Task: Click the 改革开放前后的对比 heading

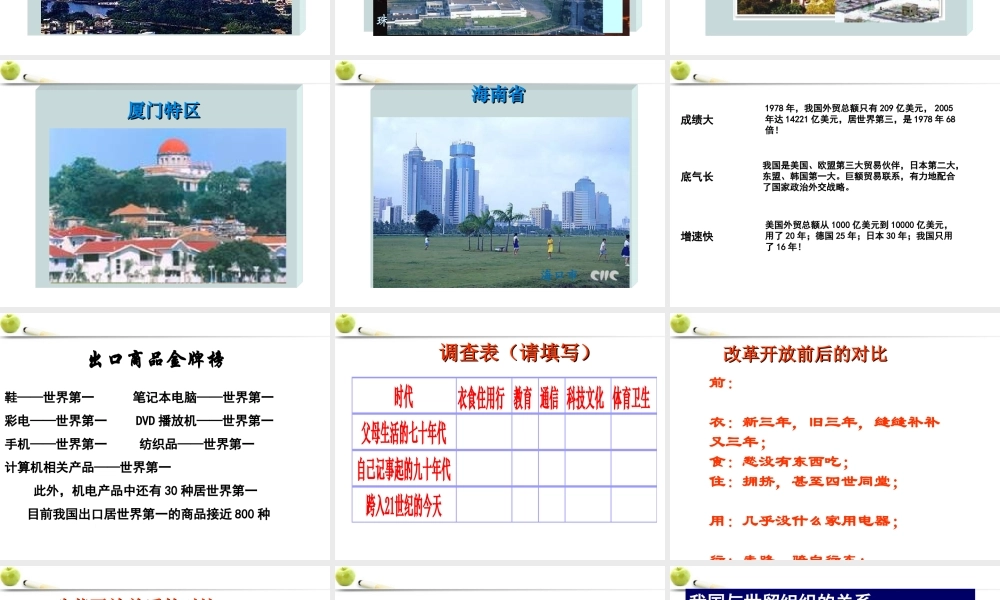Action: [805, 355]
